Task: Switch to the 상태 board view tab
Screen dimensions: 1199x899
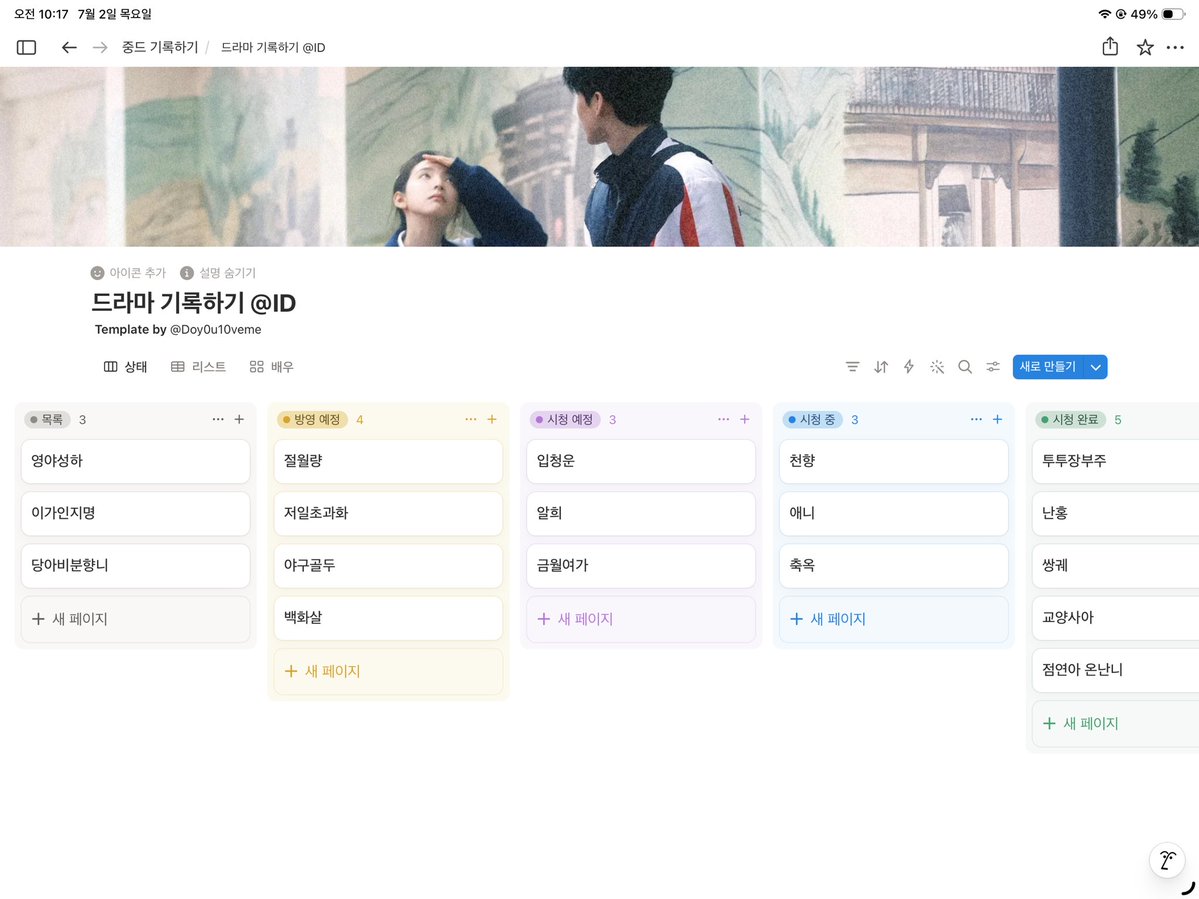Action: pyautogui.click(x=125, y=367)
